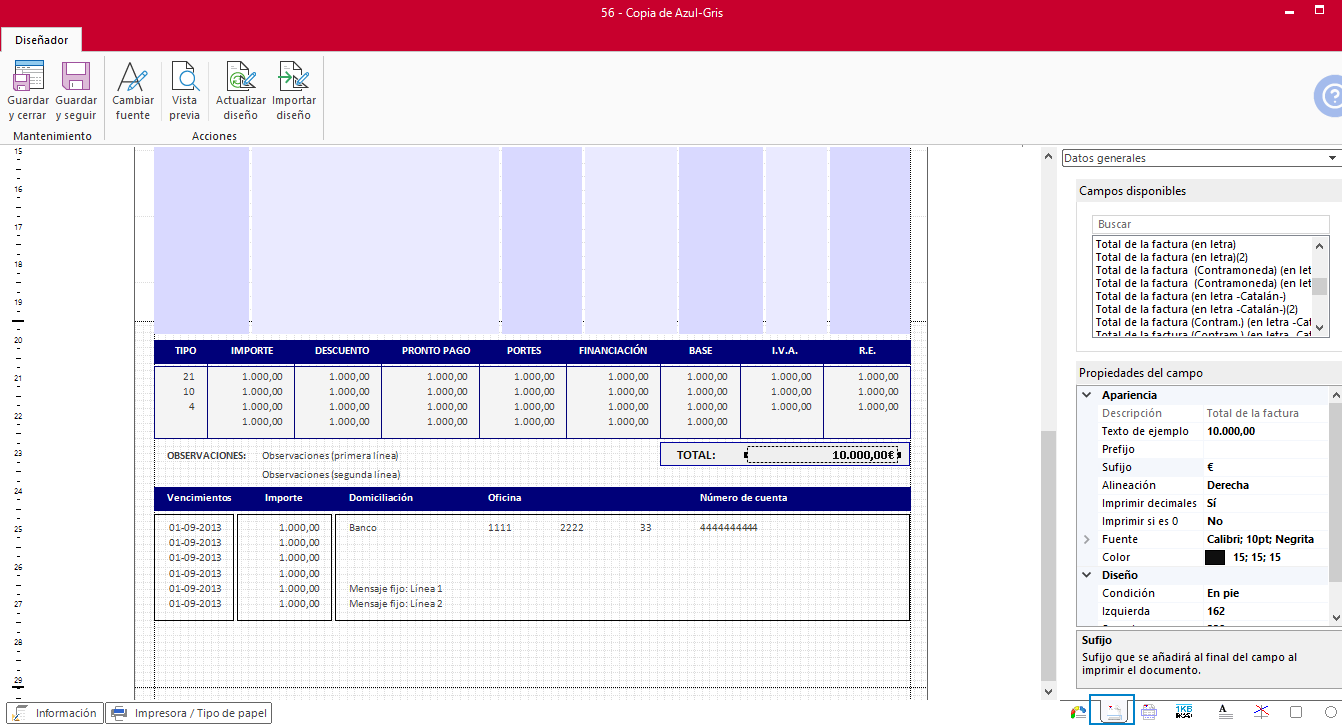Select 'Total de la factura (en letra)' field
The width and height of the screenshot is (1342, 725).
1165,244
